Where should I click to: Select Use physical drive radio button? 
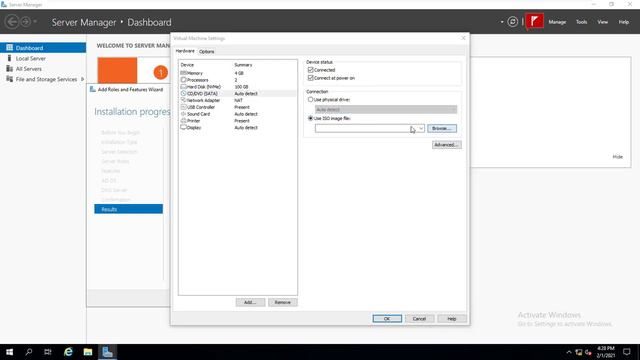tap(311, 100)
